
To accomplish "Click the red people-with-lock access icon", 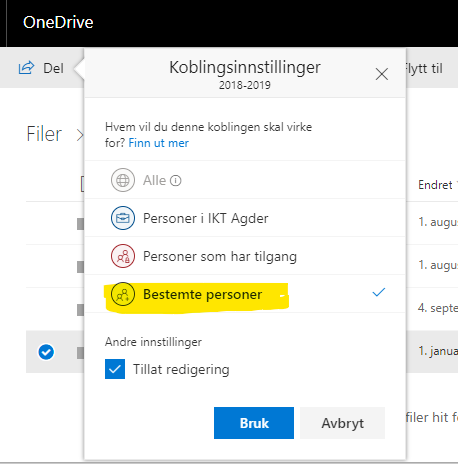I will pos(123,256).
